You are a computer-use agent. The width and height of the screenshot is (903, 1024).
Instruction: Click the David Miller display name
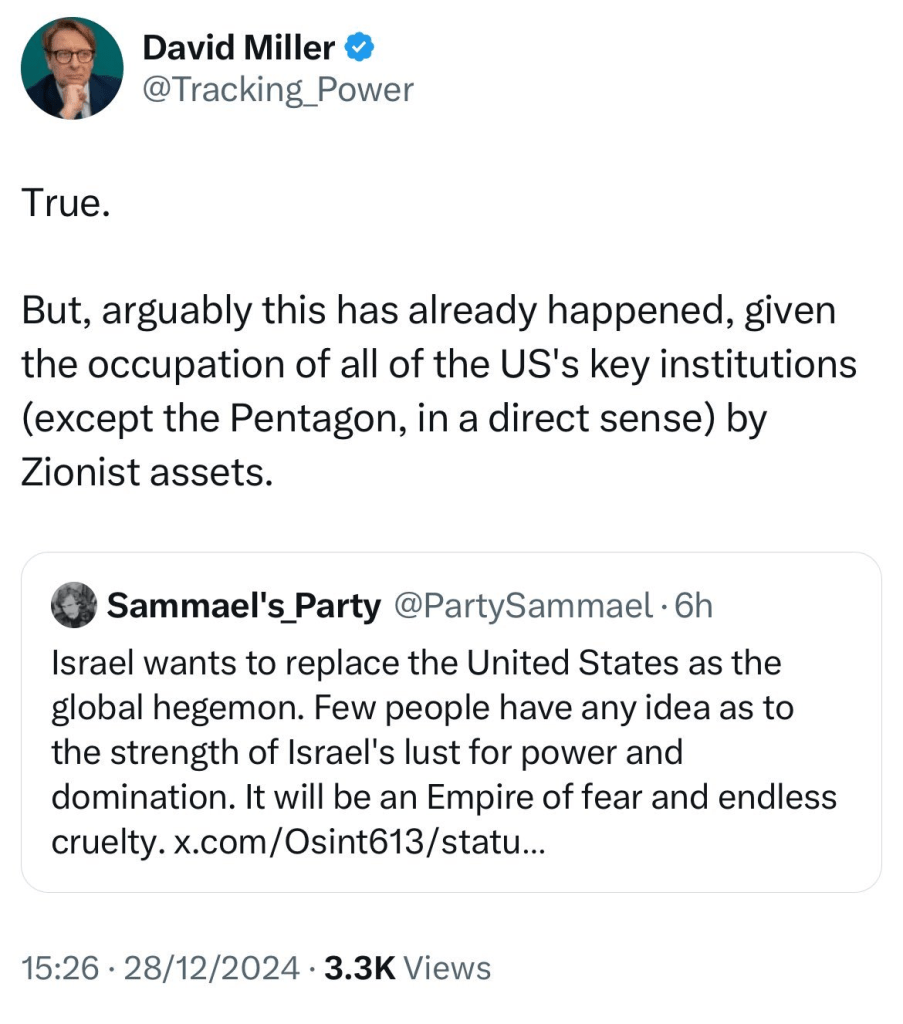click(238, 46)
